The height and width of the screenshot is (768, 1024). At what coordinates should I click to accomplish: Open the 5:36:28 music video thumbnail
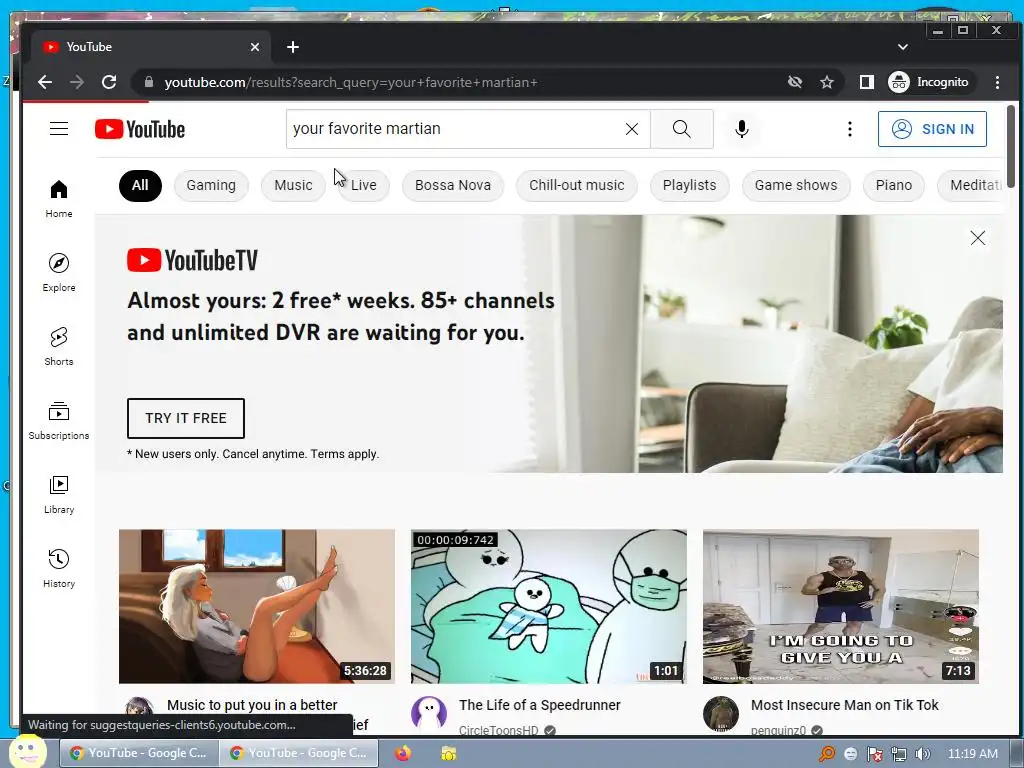pos(257,607)
